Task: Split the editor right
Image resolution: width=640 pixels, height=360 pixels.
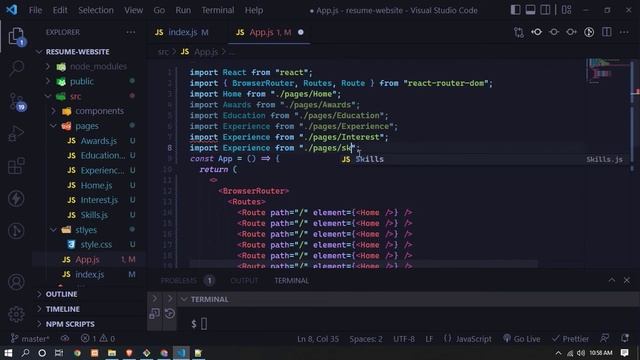Action: 607,32
